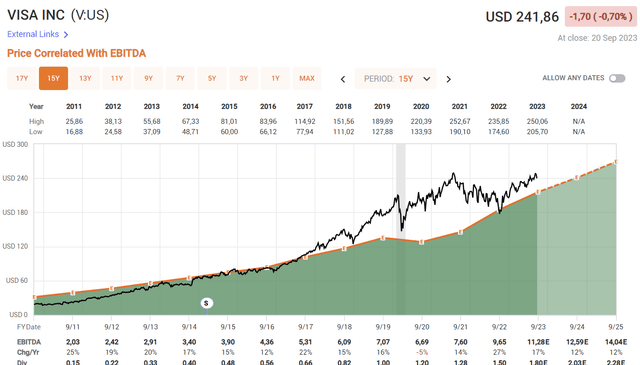Toggle the Allow Any Dates switch
The width and height of the screenshot is (640, 365).
click(617, 78)
